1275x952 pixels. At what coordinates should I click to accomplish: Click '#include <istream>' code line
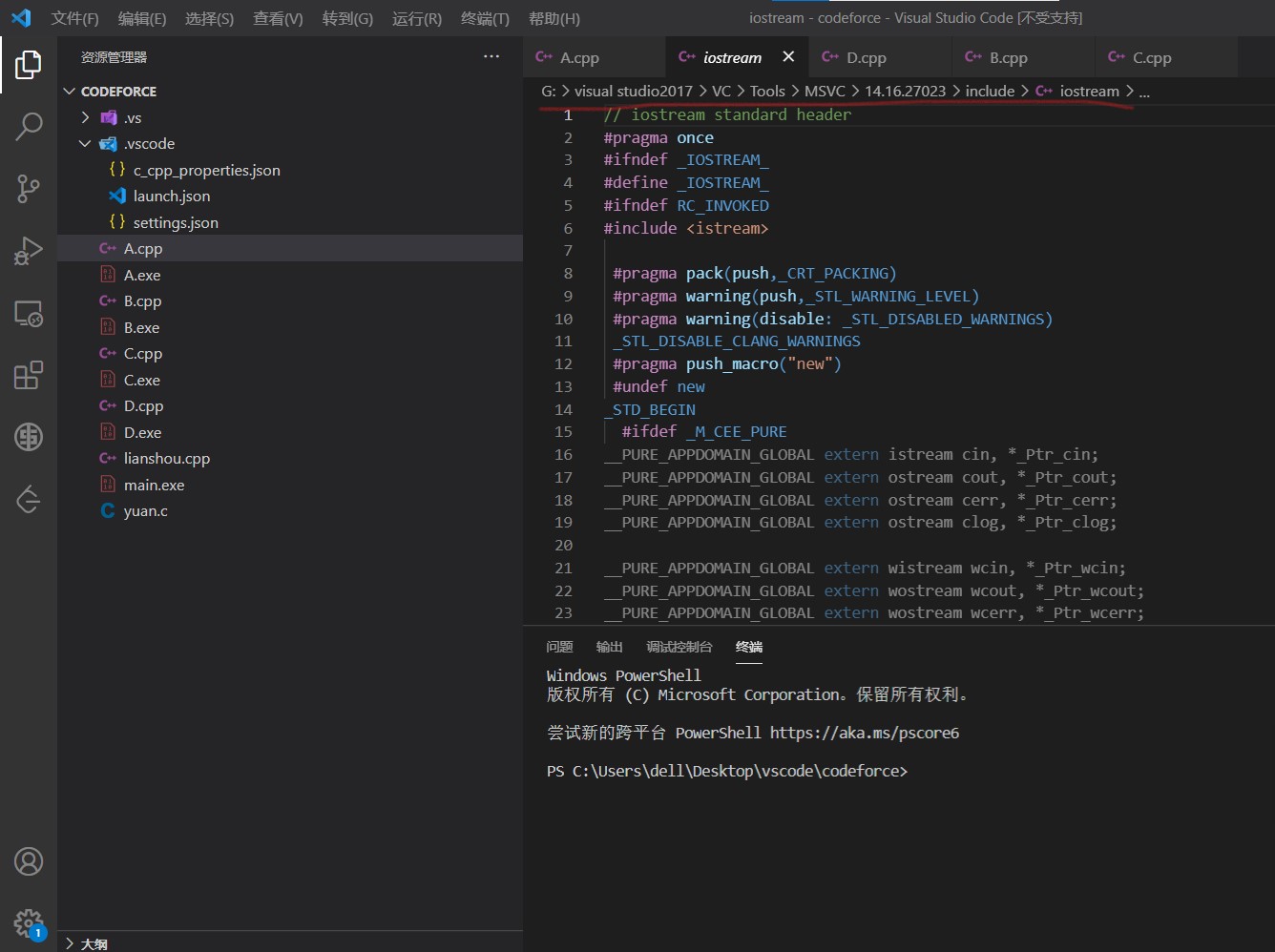[x=685, y=228]
